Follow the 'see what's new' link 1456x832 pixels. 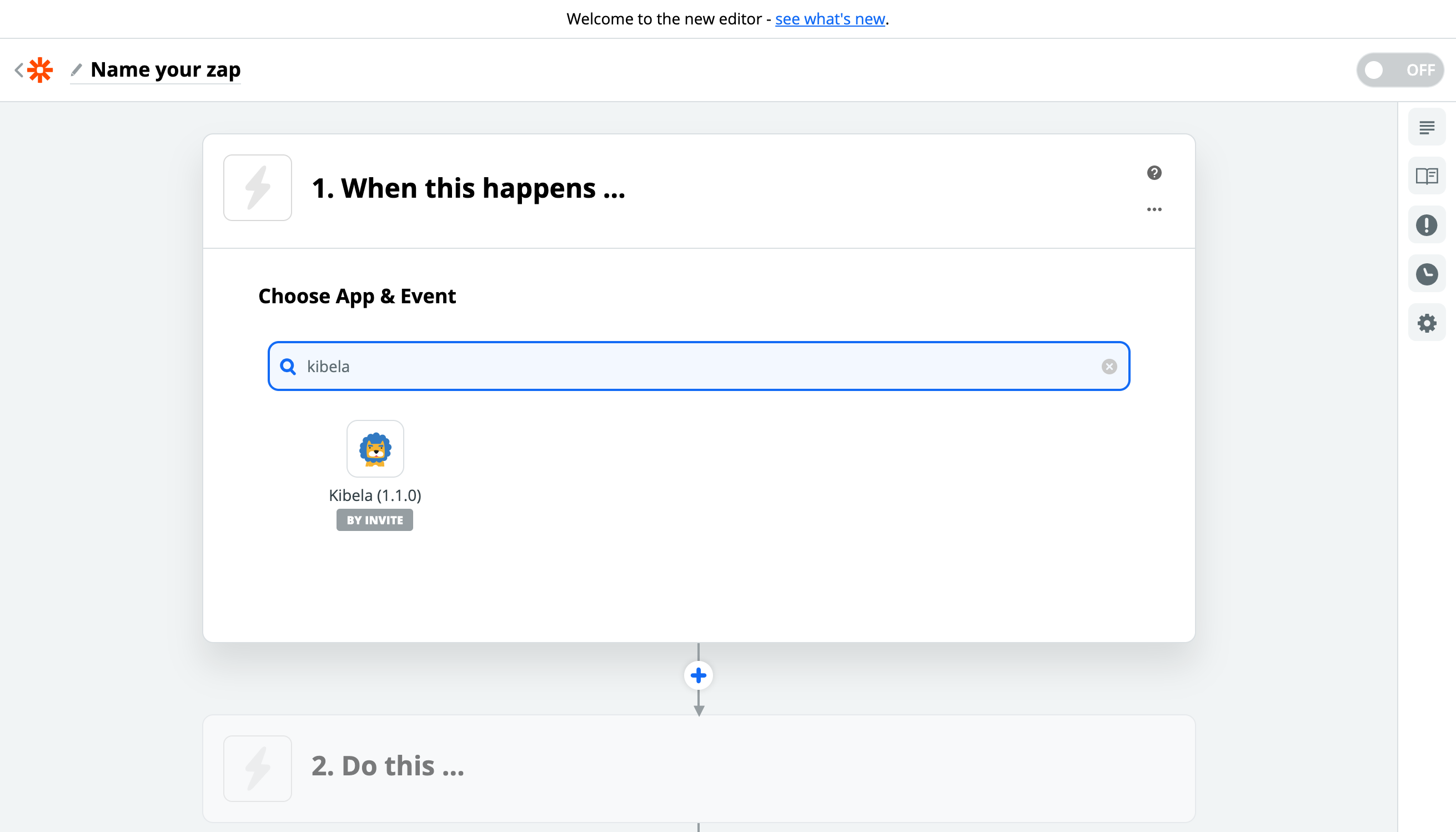[830, 19]
